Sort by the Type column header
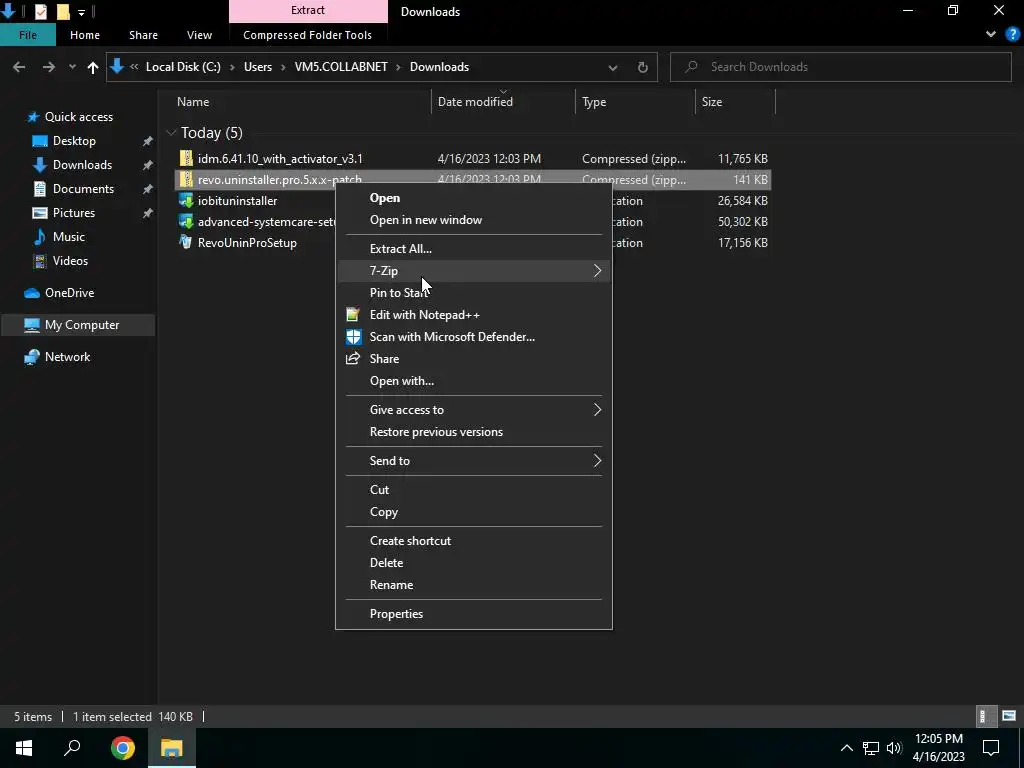This screenshot has width=1024, height=768. pos(594,102)
